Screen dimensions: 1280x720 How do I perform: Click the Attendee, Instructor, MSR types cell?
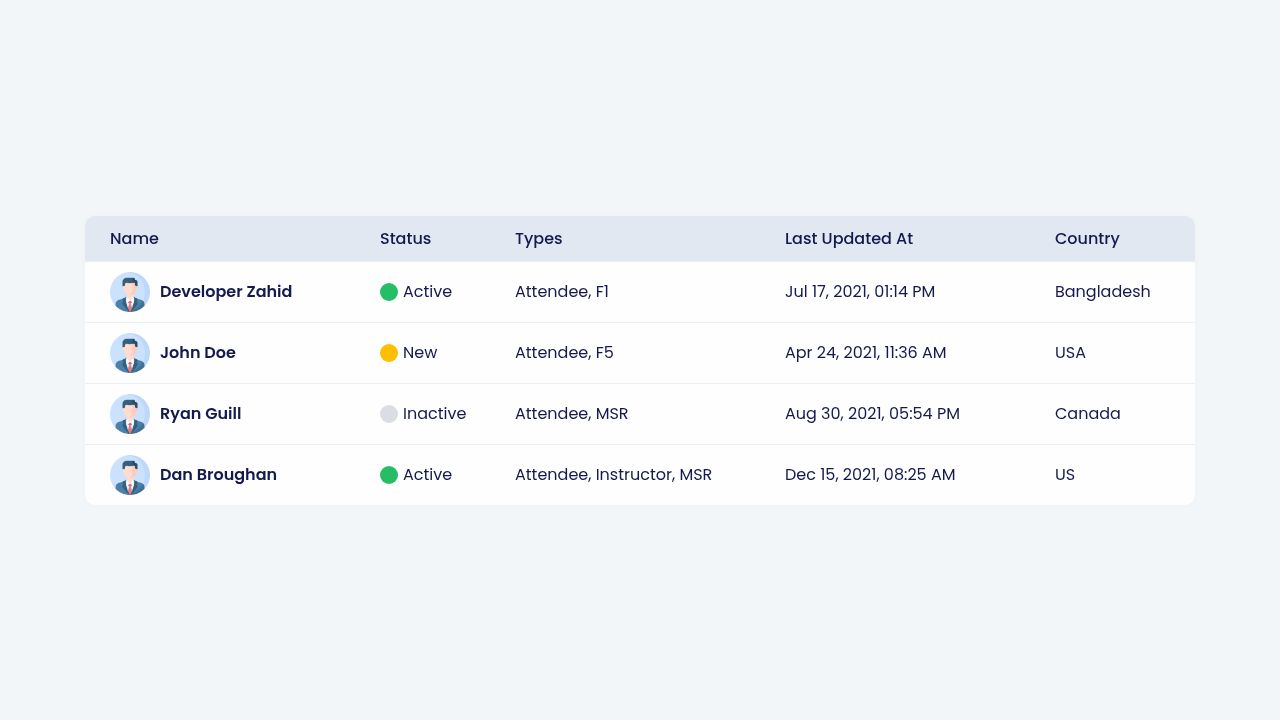click(x=613, y=475)
